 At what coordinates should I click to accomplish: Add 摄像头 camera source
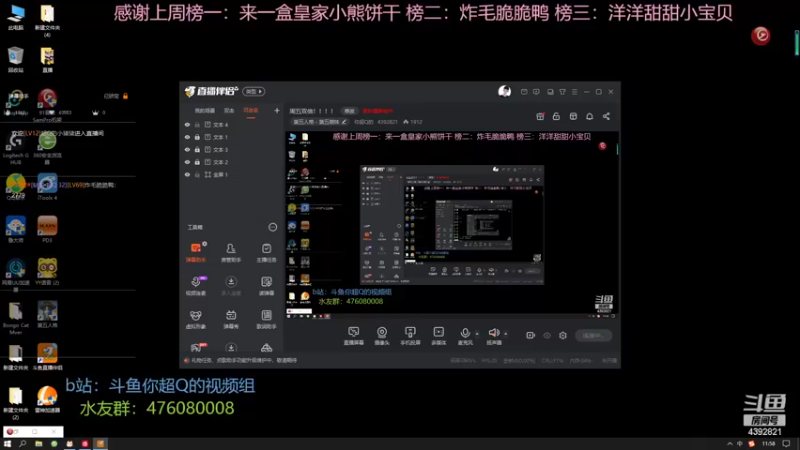382,336
